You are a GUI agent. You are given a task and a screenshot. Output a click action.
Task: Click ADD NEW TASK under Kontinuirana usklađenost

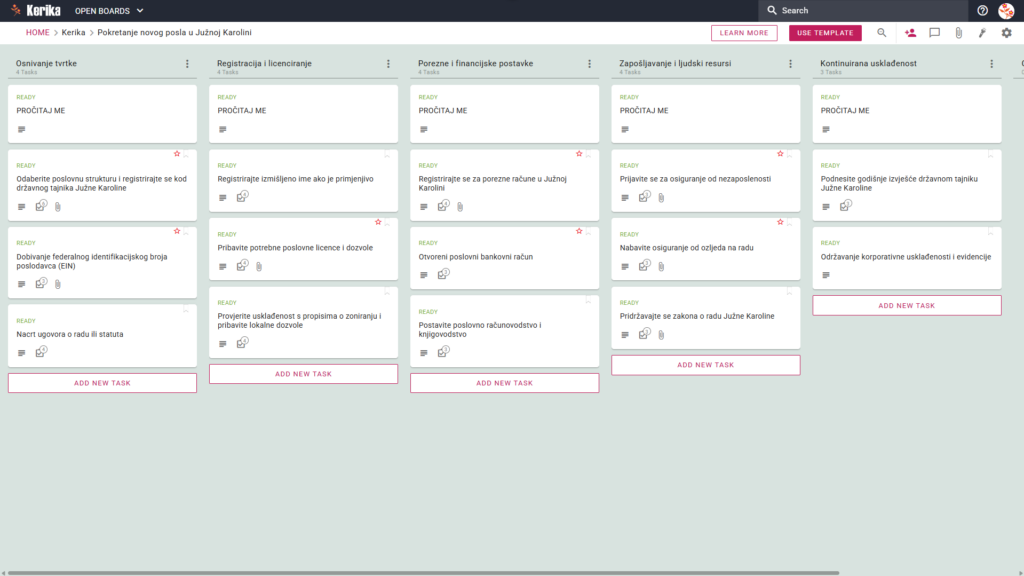(906, 306)
